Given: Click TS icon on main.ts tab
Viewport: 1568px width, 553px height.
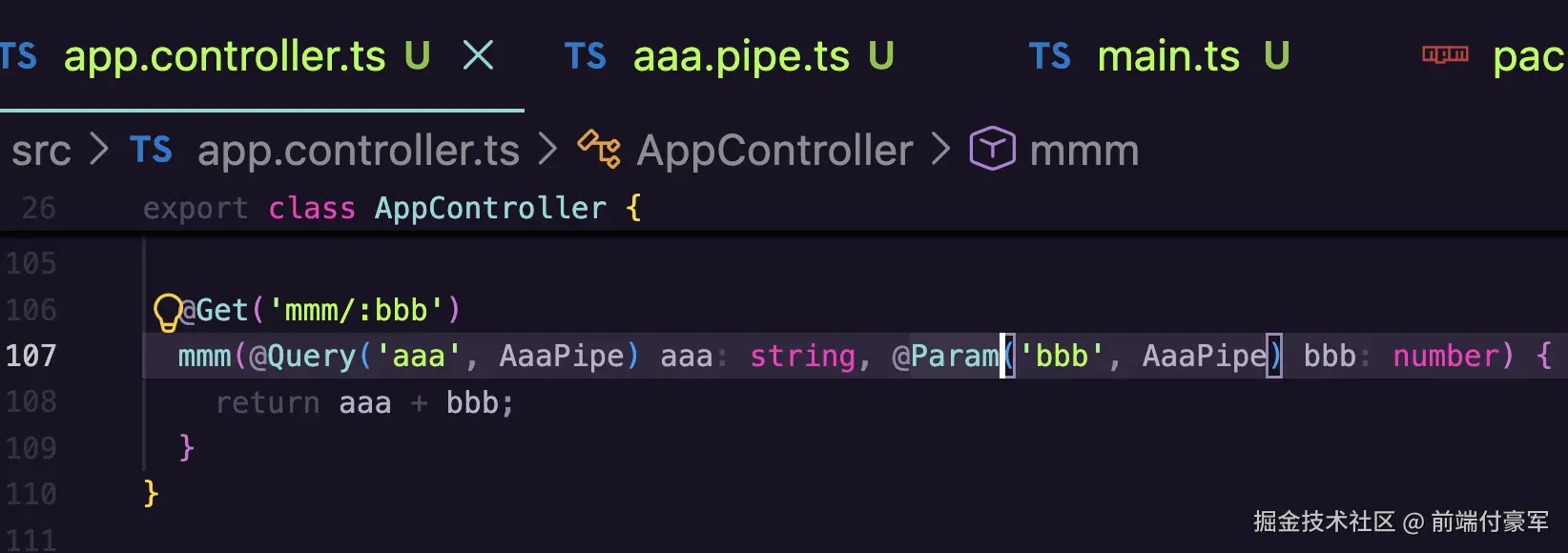Looking at the screenshot, I should (x=1049, y=56).
